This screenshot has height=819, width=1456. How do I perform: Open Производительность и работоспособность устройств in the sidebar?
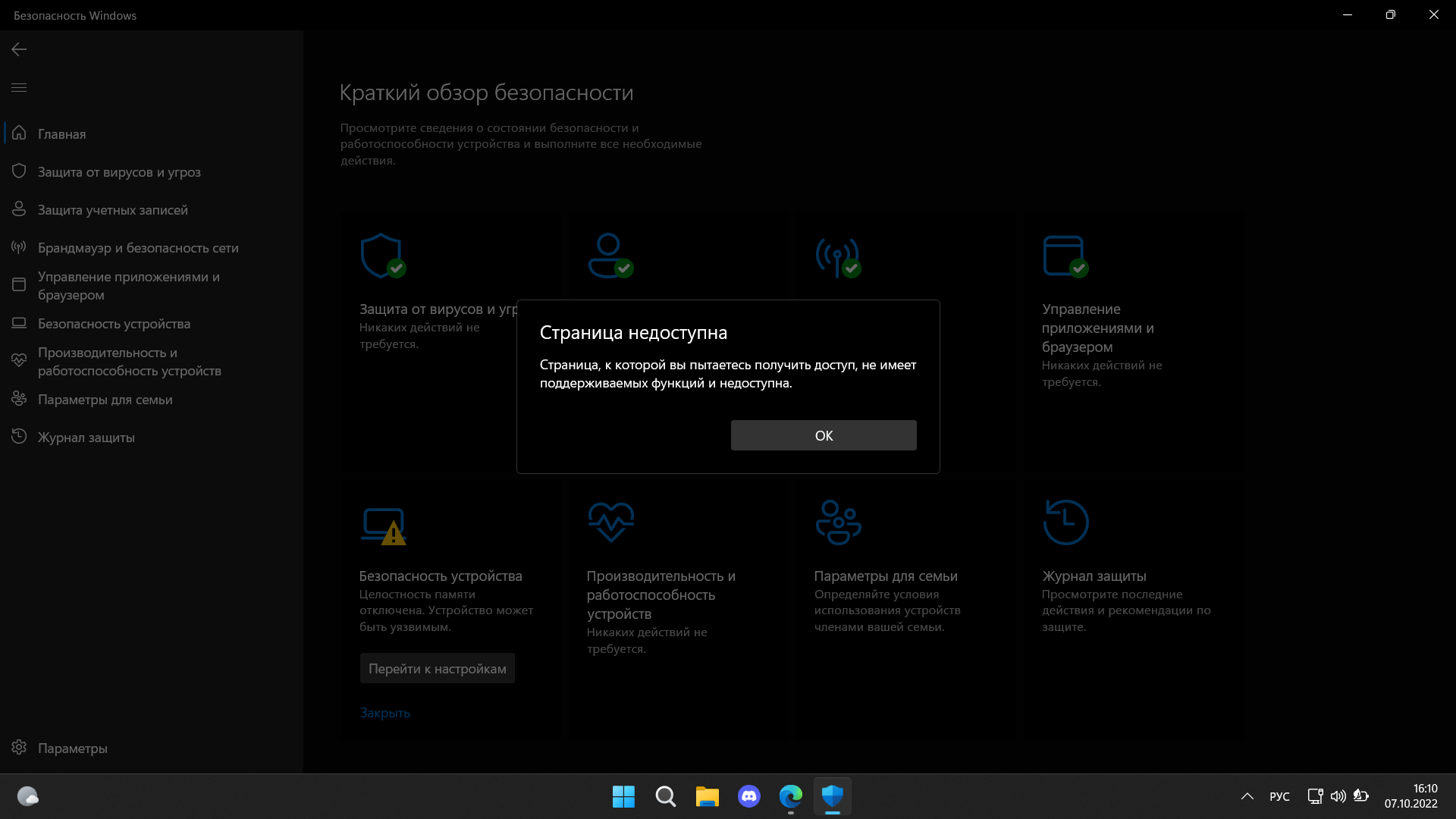[152, 361]
